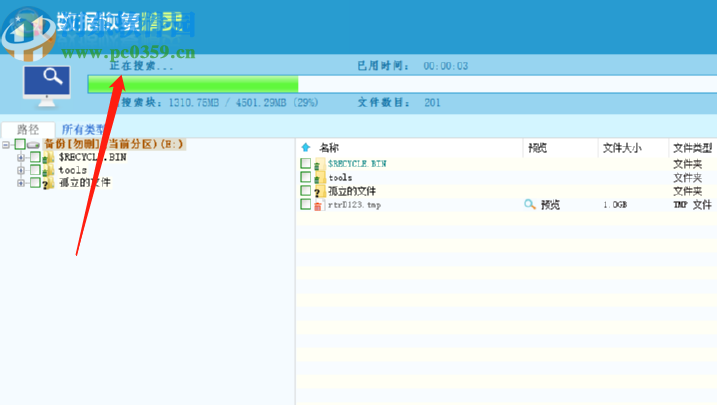Click the 文件数目 label
The image size is (717, 405).
[x=383, y=102]
